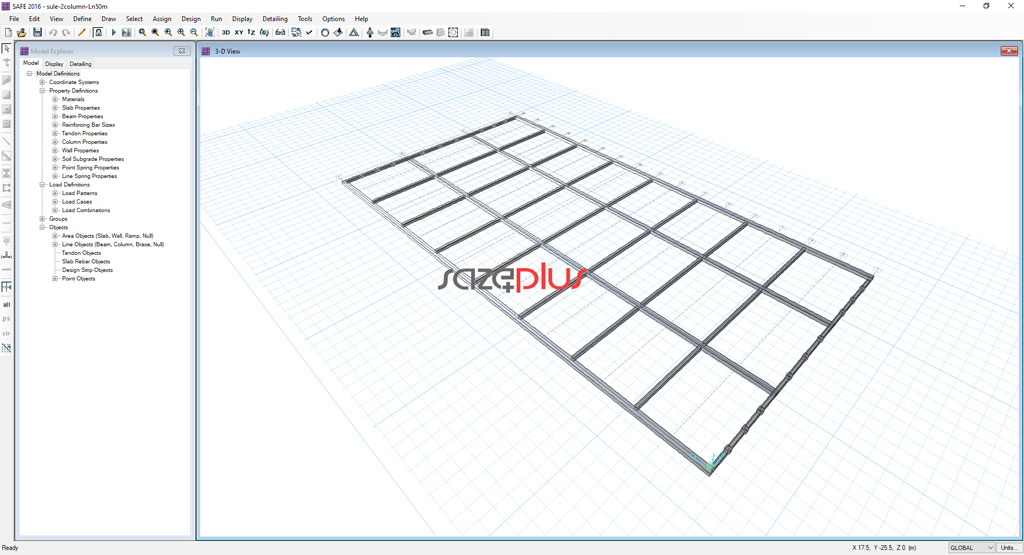Switch to plan view with the XY icon

point(239,32)
